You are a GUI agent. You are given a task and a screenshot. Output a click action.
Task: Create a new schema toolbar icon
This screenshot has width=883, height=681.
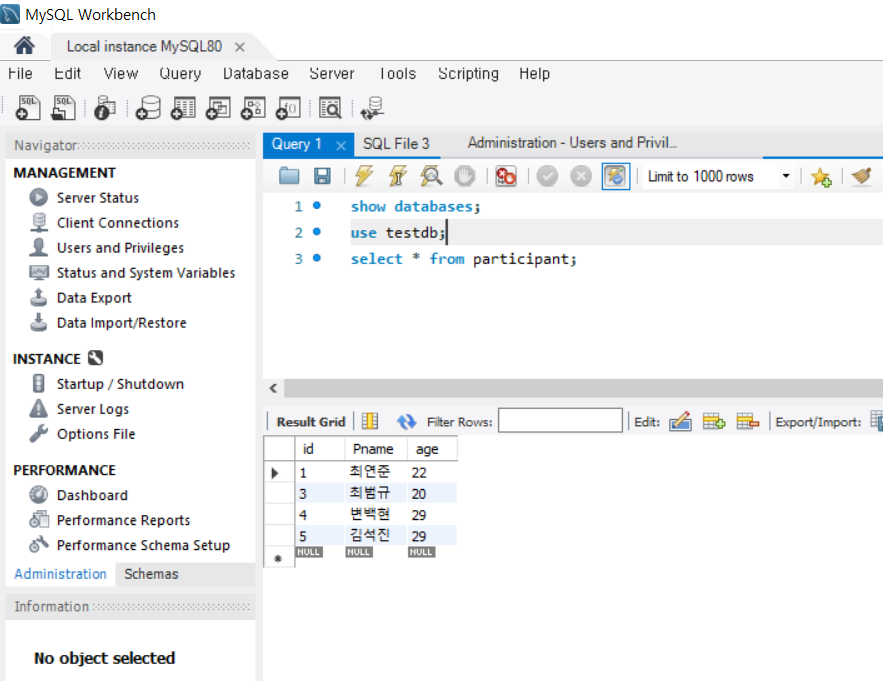148,108
